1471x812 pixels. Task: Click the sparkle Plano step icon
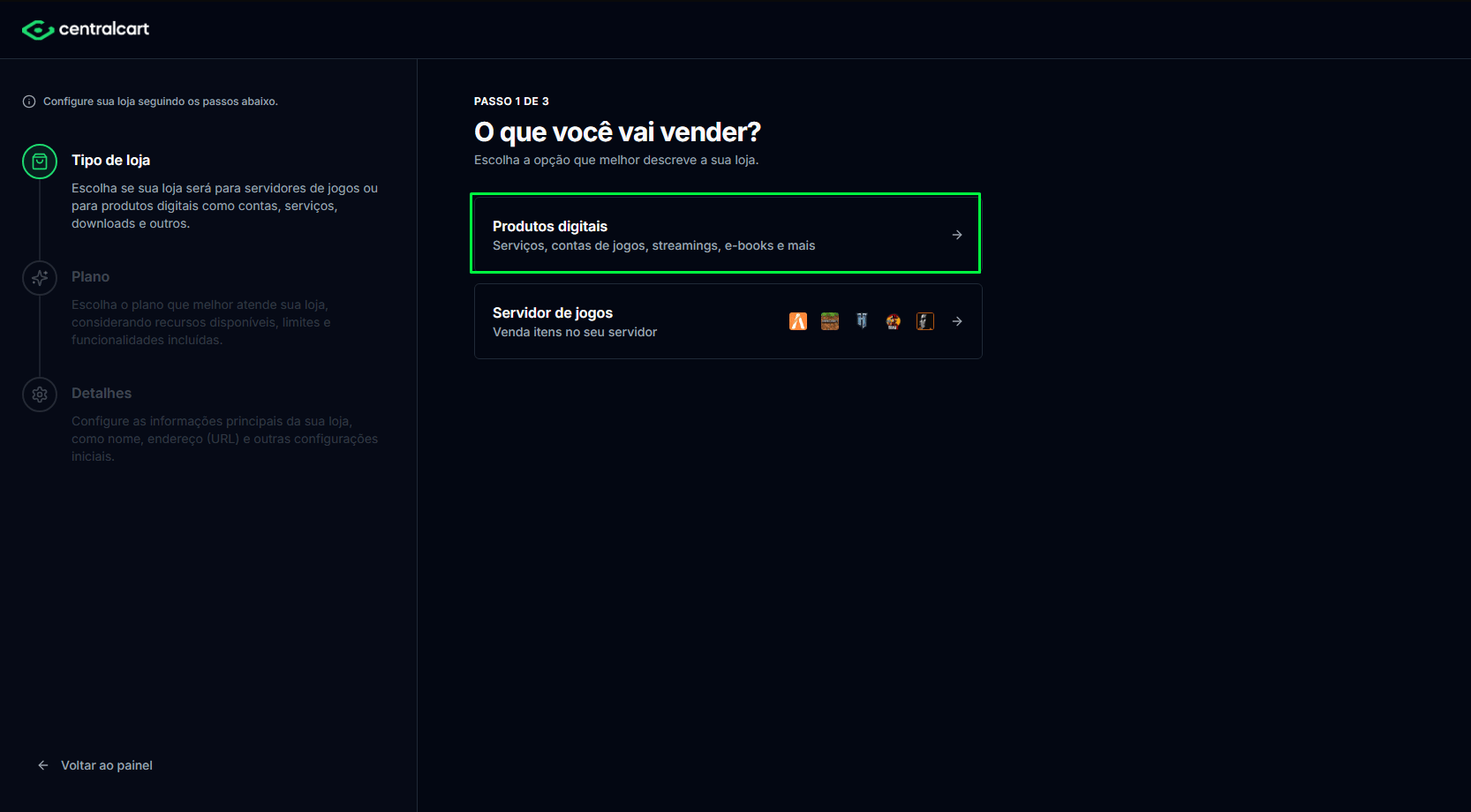pos(40,278)
